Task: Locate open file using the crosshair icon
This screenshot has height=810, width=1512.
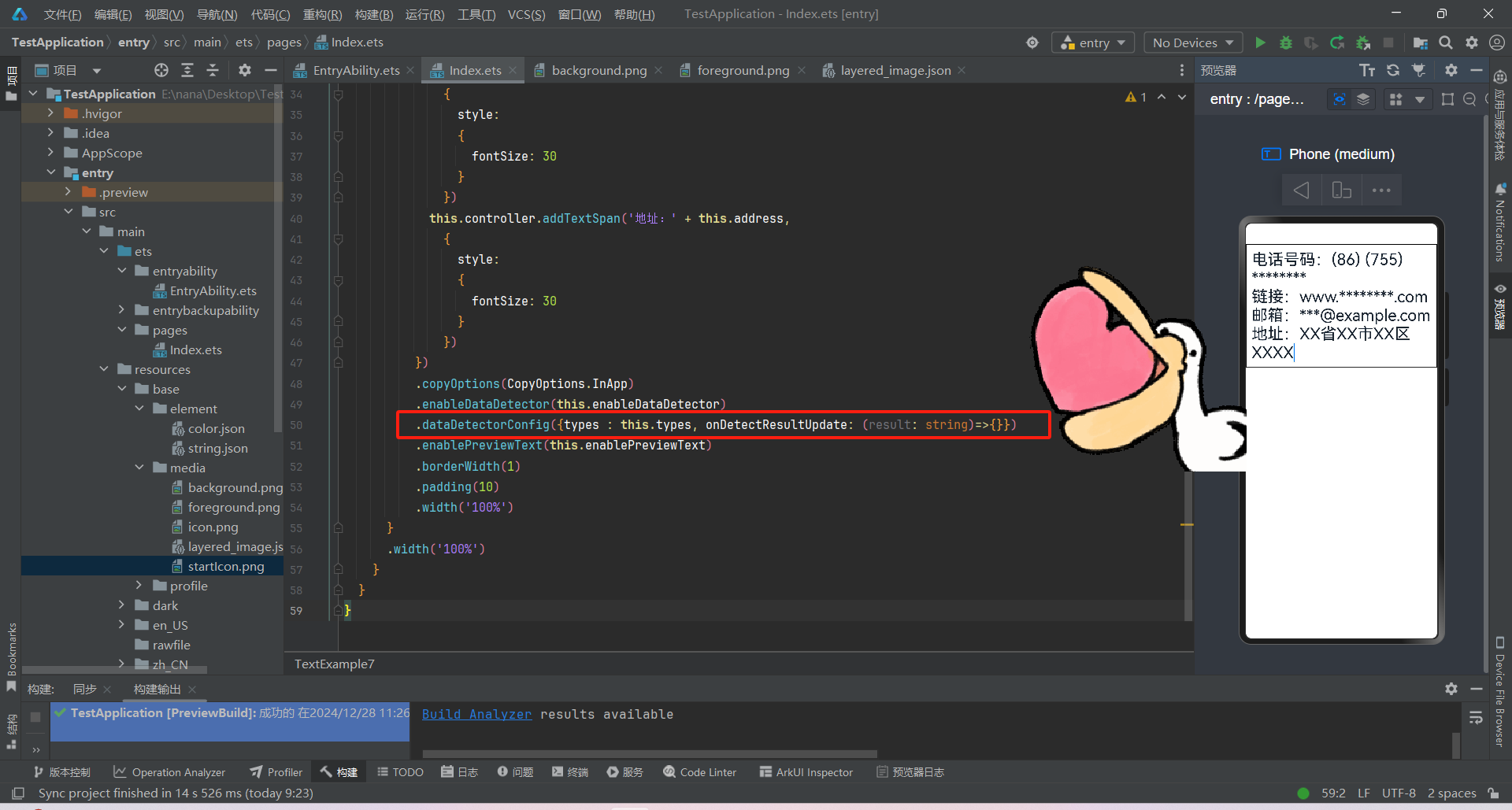Action: click(161, 70)
